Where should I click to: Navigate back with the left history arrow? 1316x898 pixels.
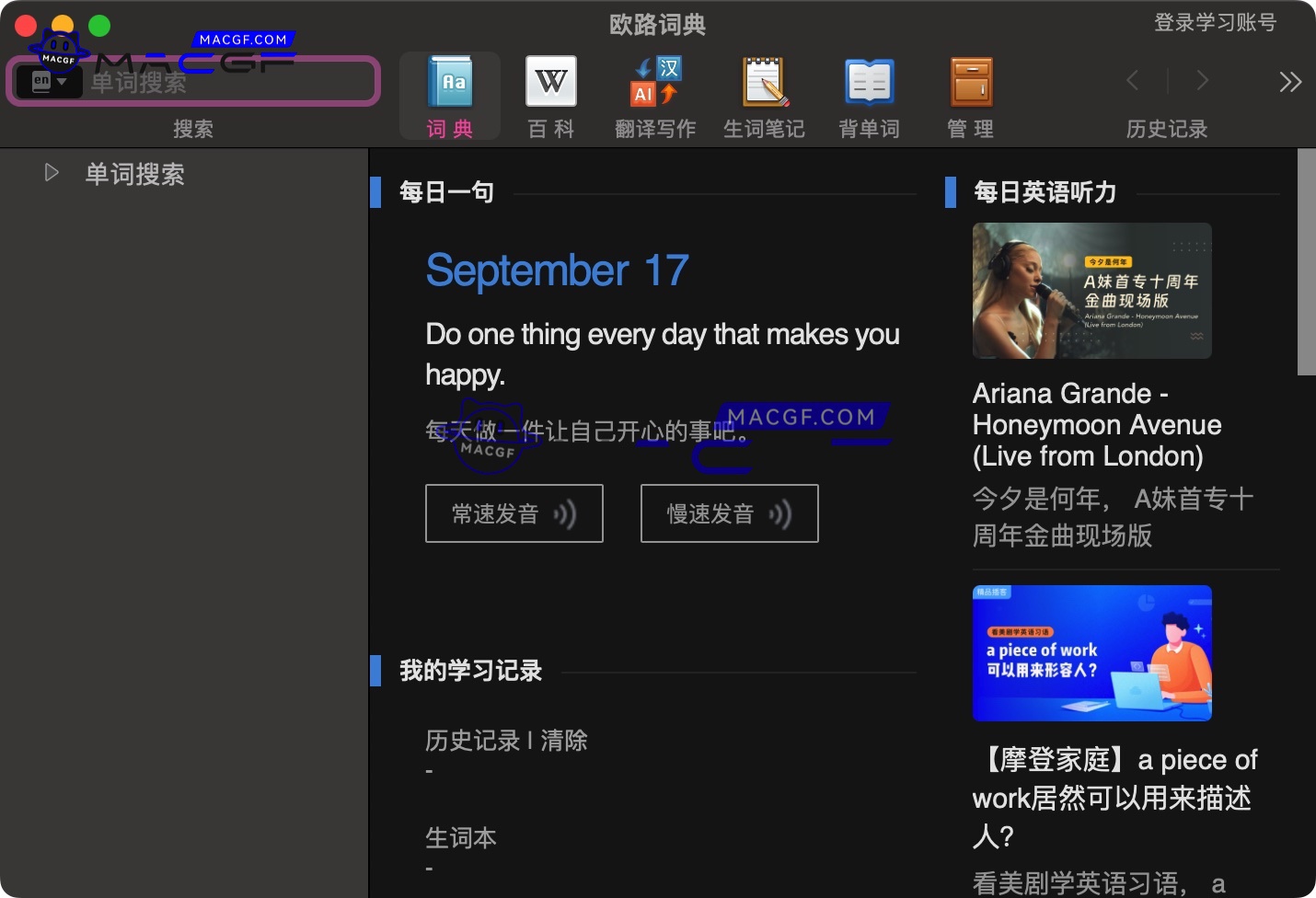click(1133, 81)
